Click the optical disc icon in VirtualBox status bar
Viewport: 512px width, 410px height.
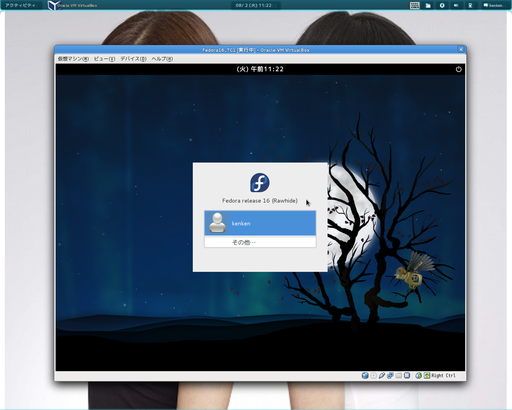[x=374, y=376]
